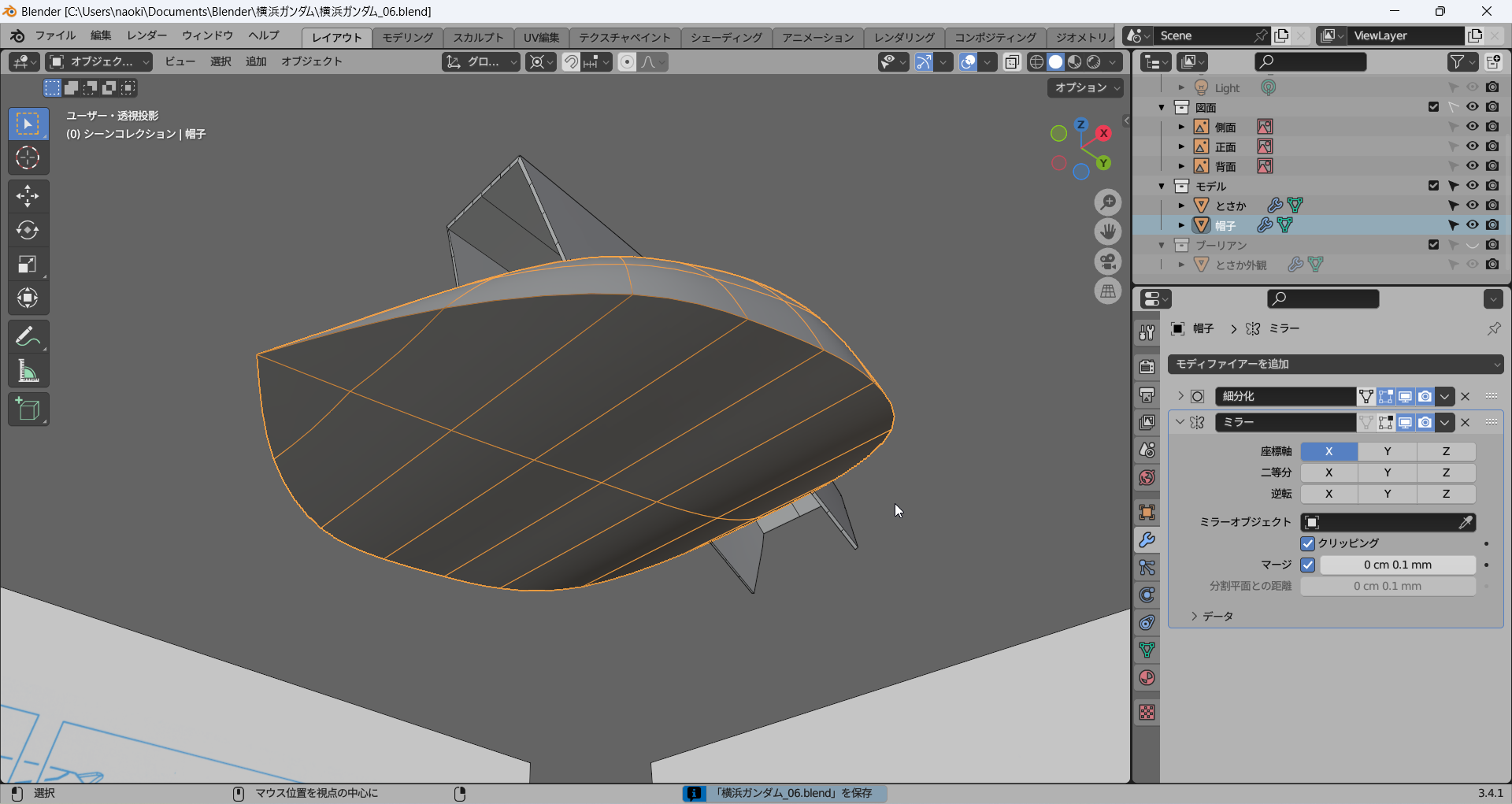Select the 3D Cursor tool
The height and width of the screenshot is (804, 1512).
28,158
